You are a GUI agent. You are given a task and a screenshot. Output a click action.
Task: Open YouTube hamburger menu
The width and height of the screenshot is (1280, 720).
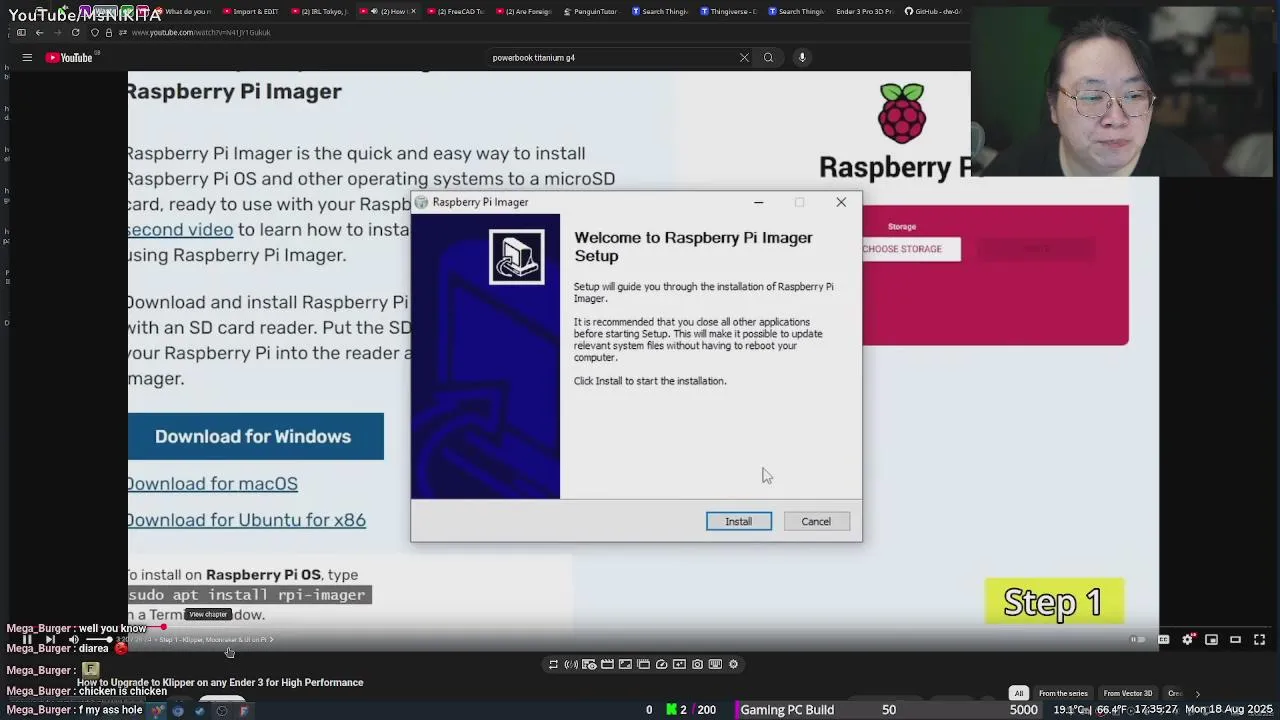(x=27, y=58)
